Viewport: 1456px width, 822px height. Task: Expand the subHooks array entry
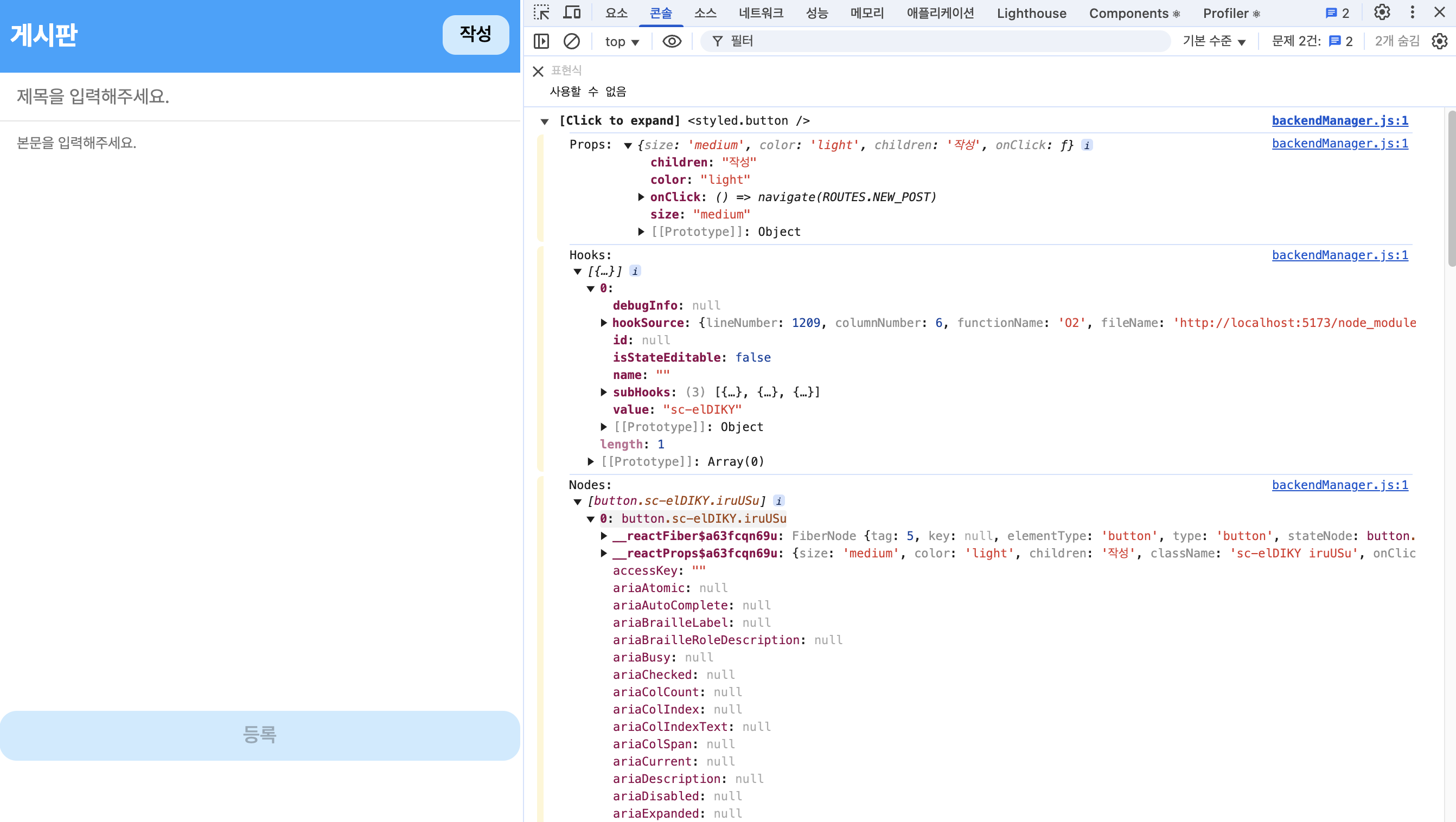pos(604,392)
